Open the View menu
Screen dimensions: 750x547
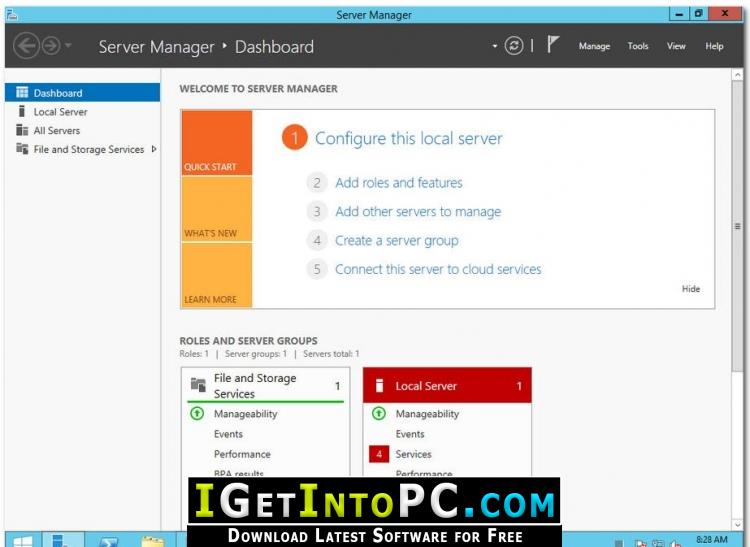676,46
